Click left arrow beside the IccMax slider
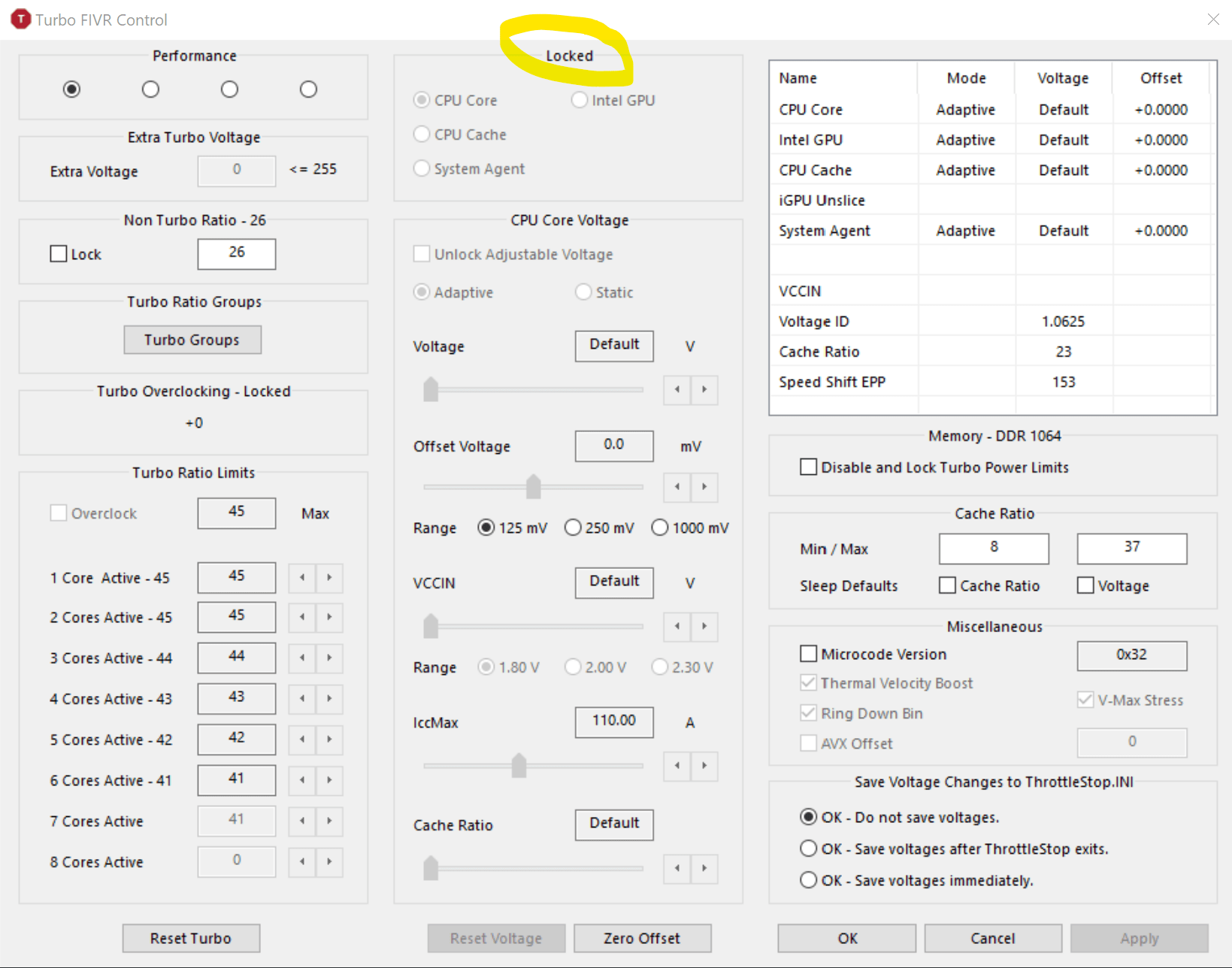1232x968 pixels. (x=677, y=766)
